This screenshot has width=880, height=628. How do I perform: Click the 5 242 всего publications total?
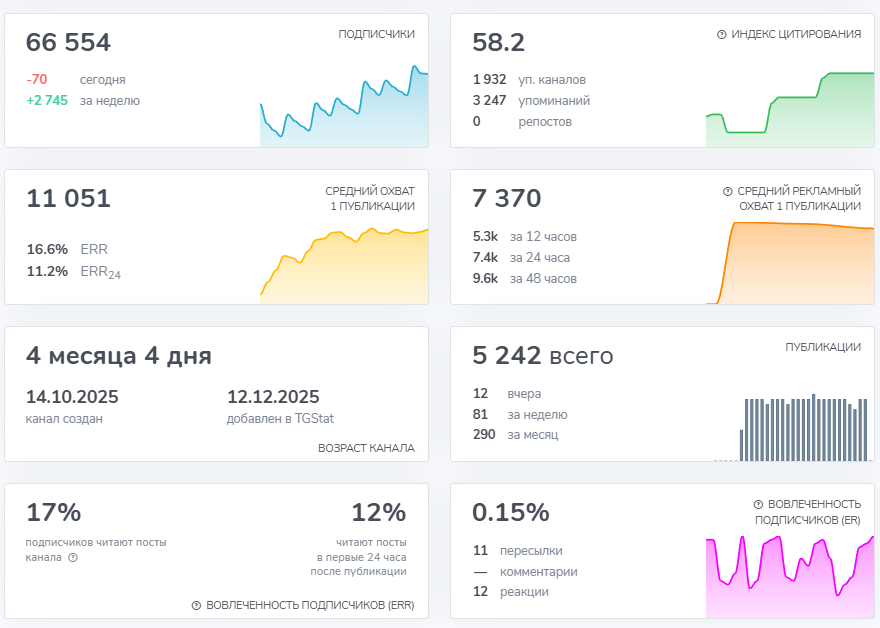point(543,356)
